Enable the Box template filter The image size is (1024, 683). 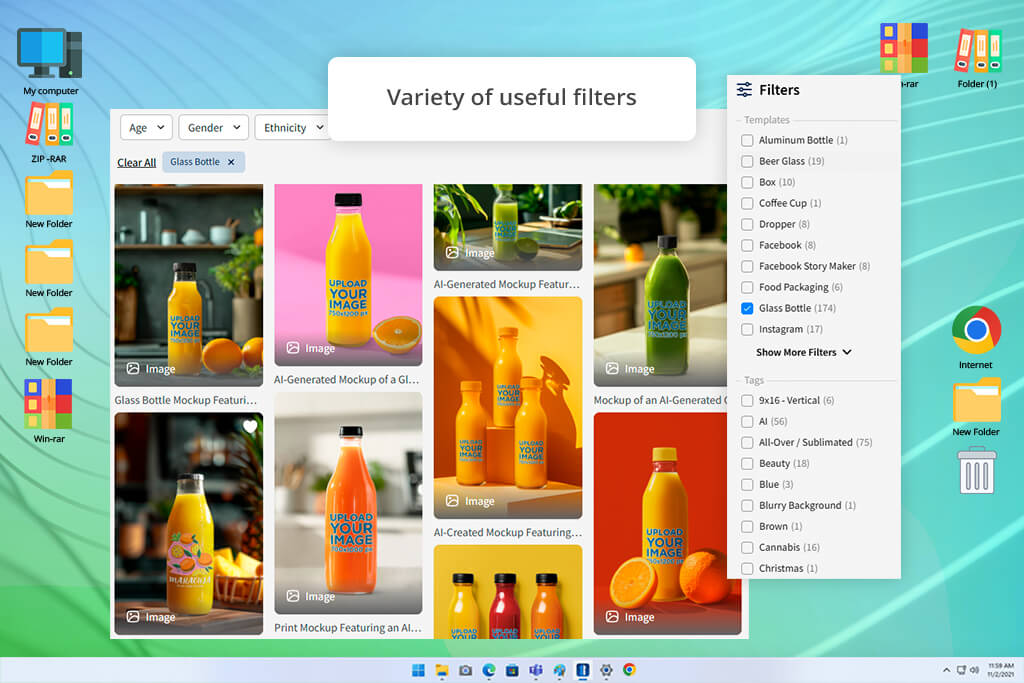coord(747,182)
